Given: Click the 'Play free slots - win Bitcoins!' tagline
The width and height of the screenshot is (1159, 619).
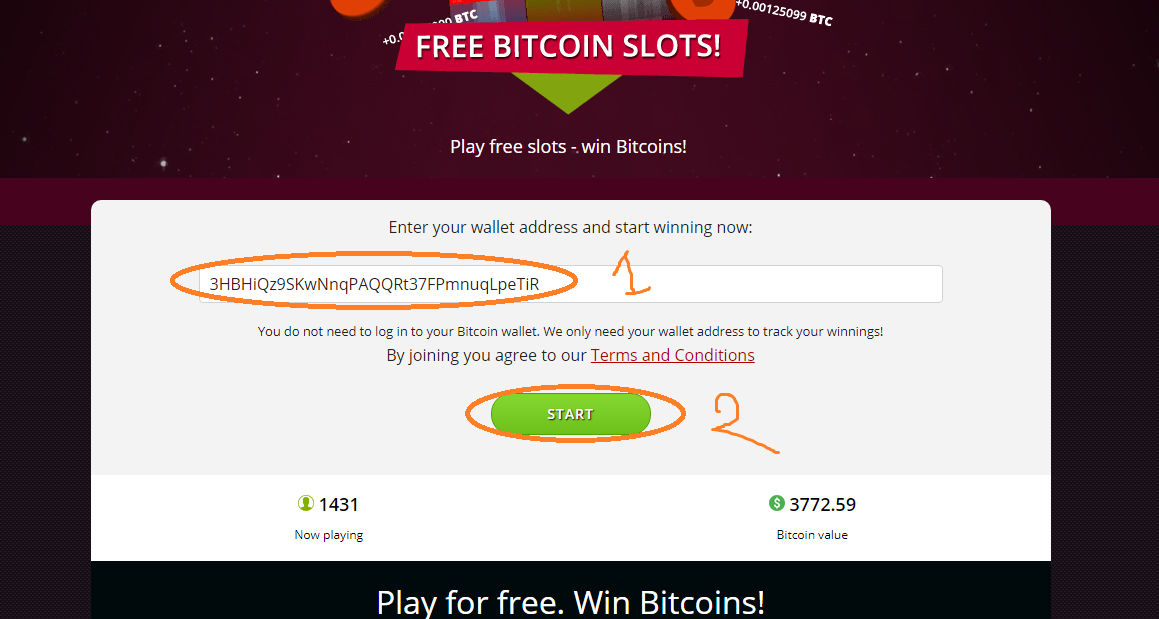Looking at the screenshot, I should 568,146.
